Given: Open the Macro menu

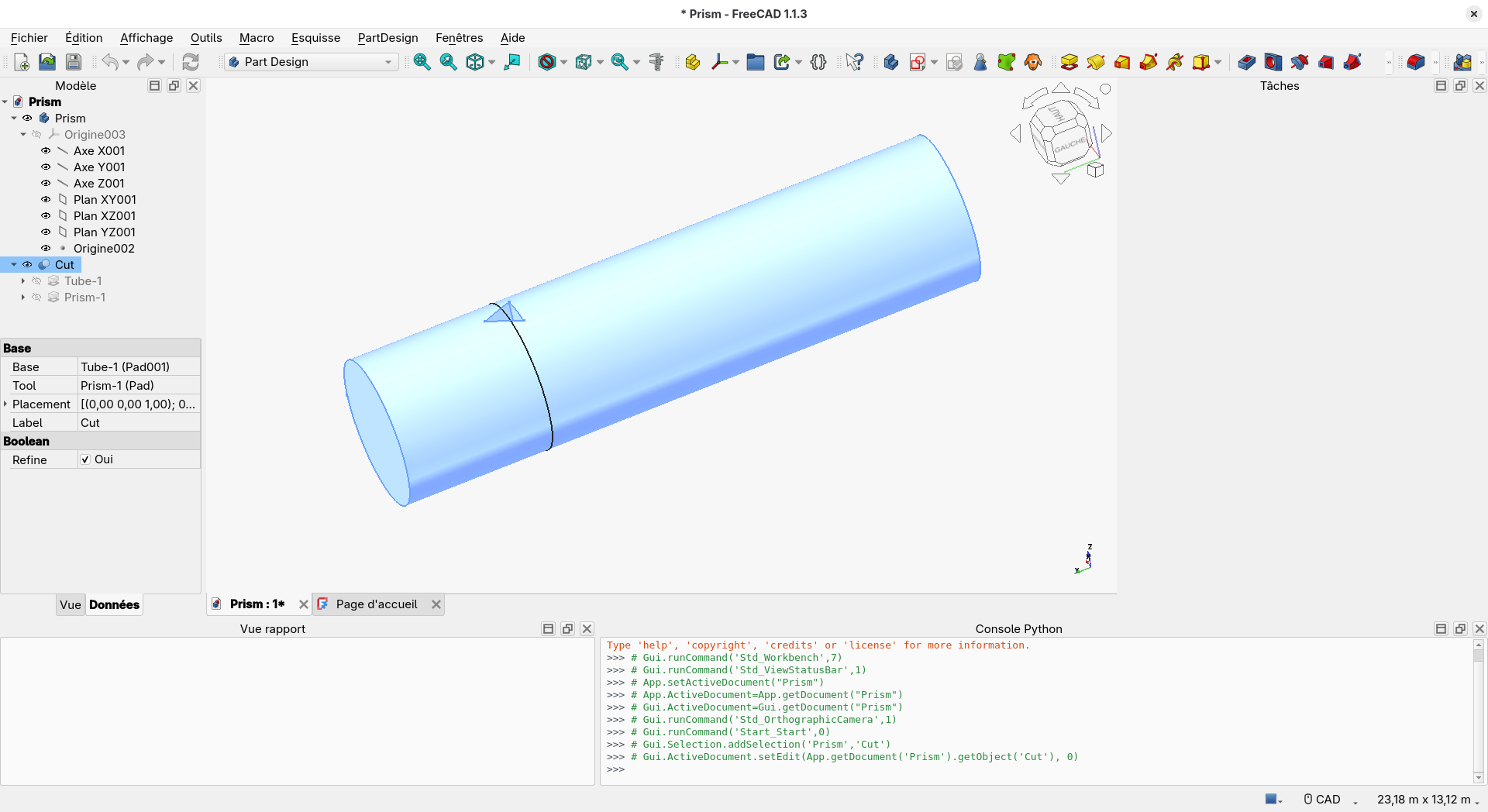Looking at the screenshot, I should pos(257,38).
